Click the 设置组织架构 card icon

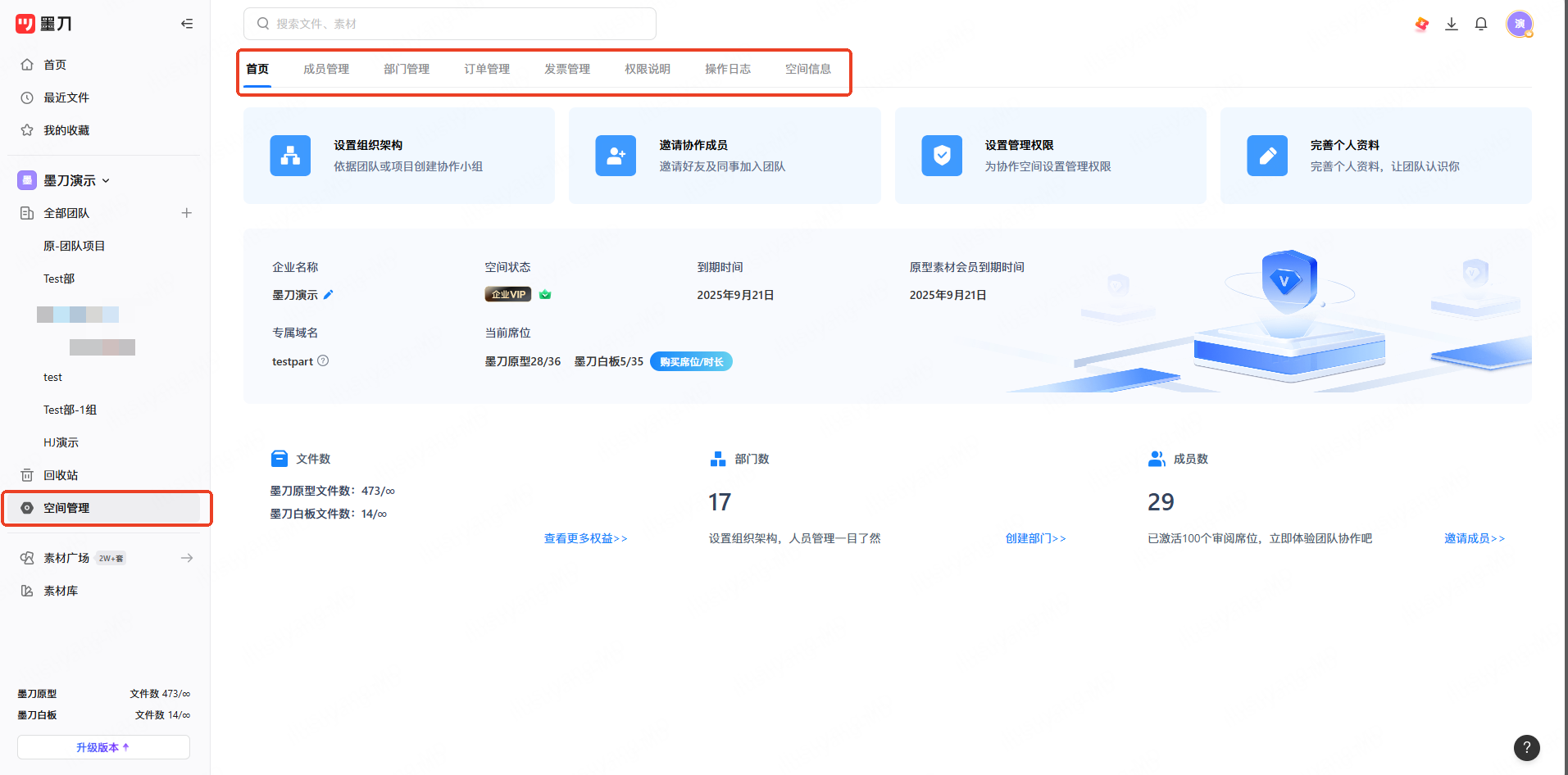coord(290,156)
